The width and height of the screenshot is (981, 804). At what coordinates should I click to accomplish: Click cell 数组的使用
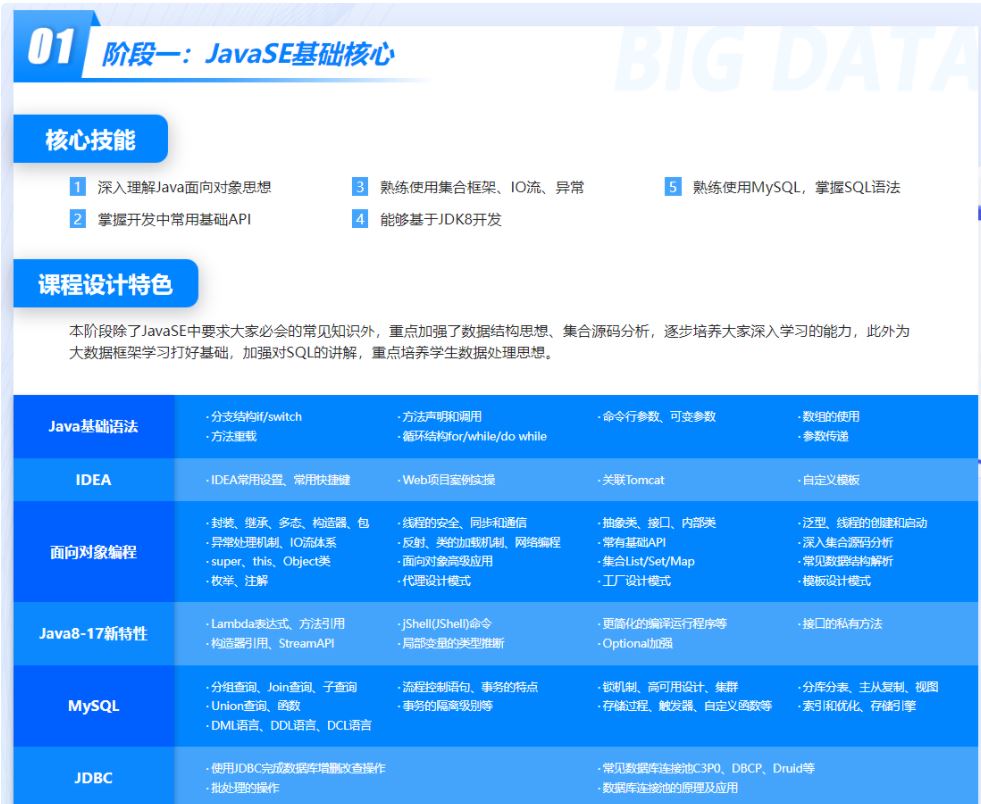[x=829, y=417]
